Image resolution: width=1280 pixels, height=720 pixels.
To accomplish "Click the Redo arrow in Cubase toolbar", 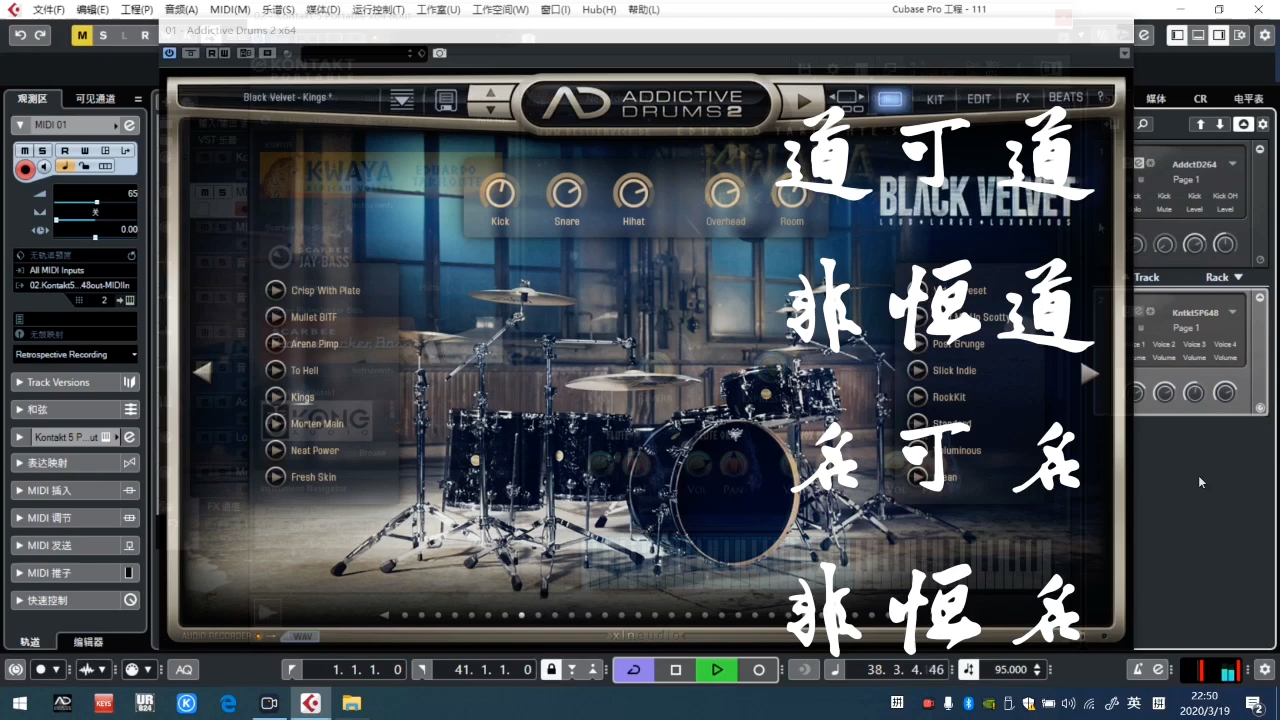I will [41, 35].
